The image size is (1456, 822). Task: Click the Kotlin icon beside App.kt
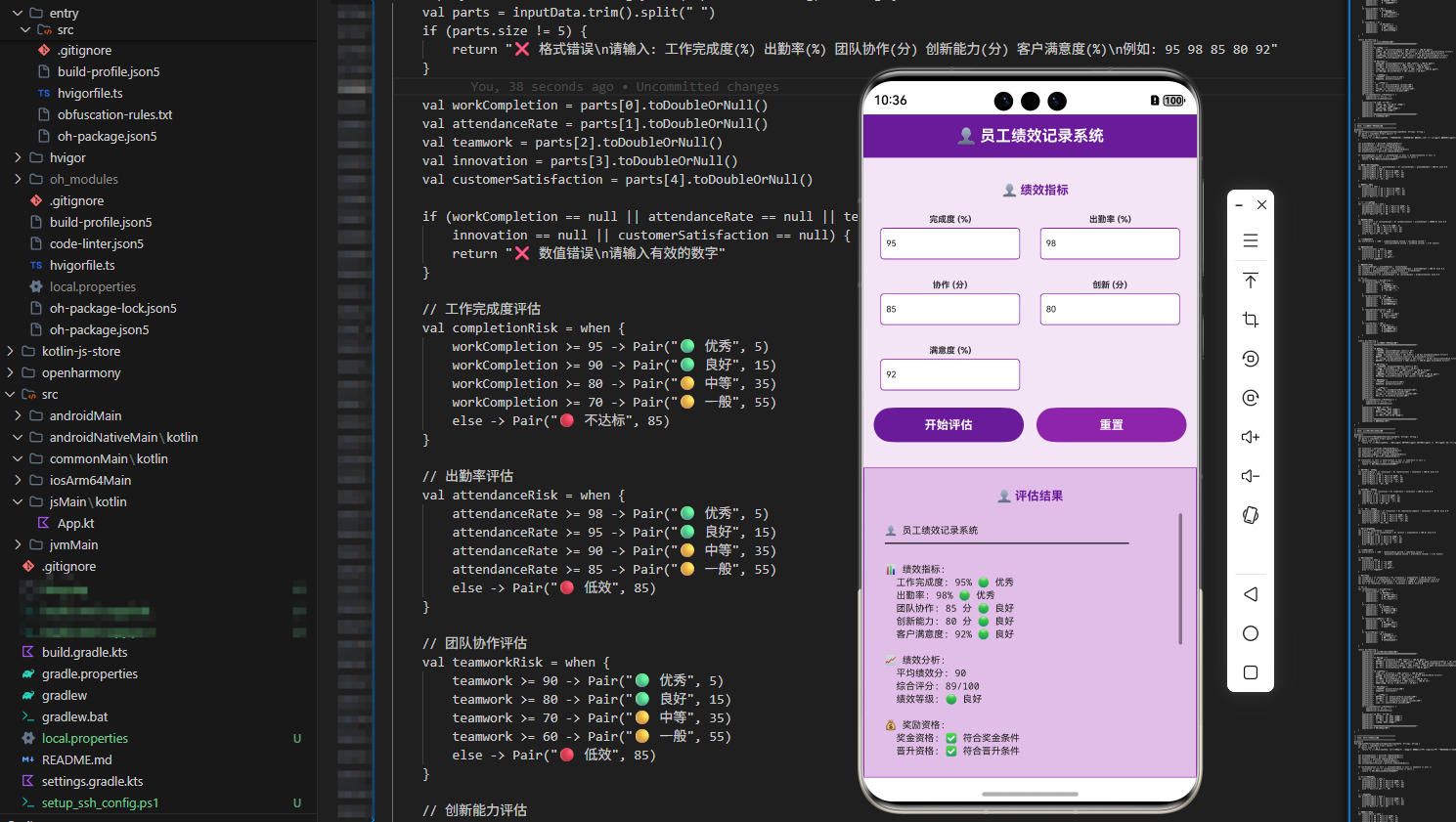tap(43, 523)
